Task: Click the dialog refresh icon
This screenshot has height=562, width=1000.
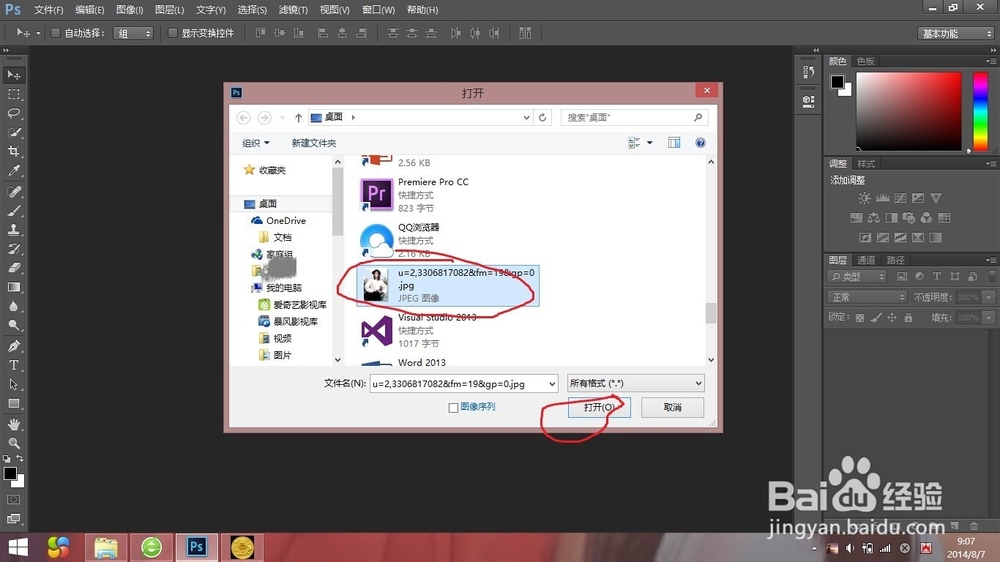Action: click(543, 117)
